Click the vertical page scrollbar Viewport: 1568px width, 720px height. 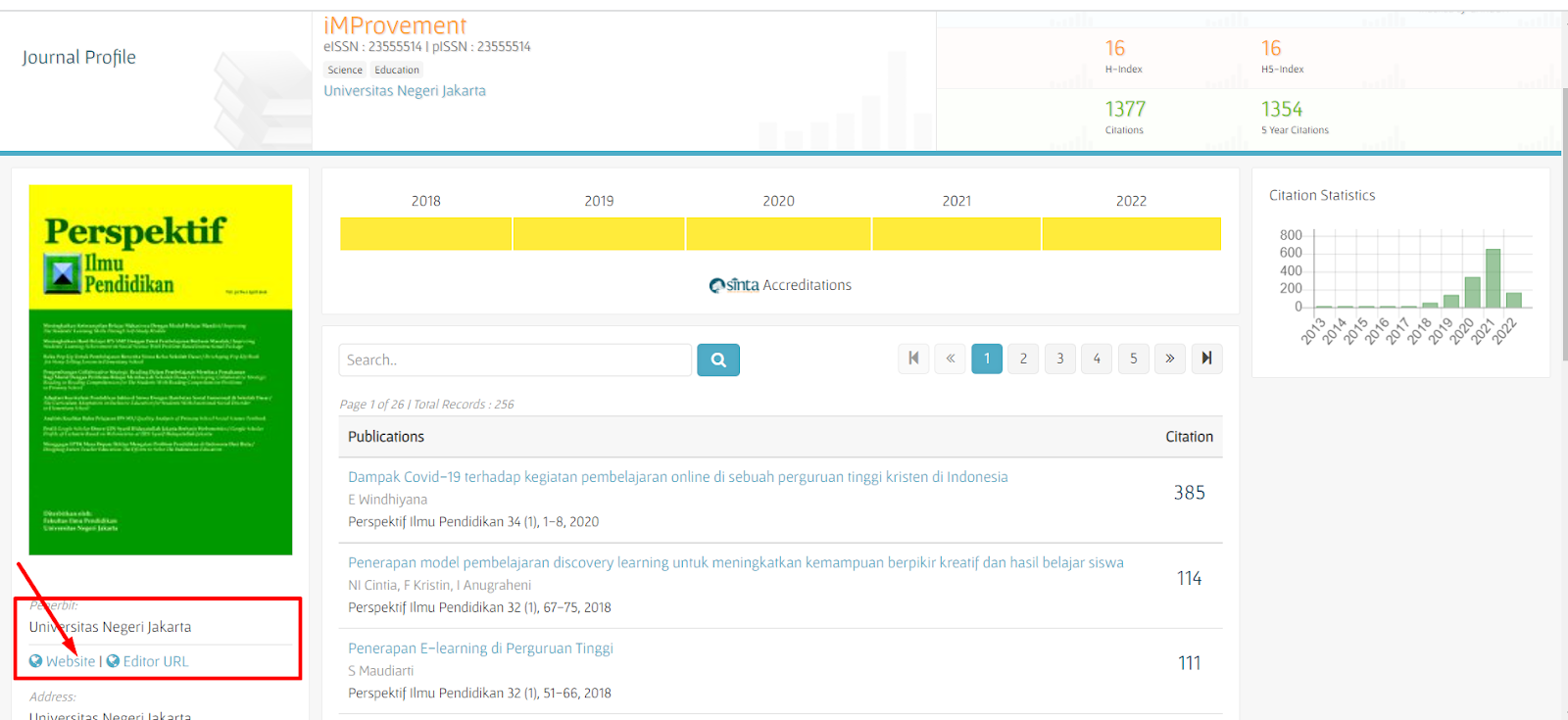point(1564,225)
